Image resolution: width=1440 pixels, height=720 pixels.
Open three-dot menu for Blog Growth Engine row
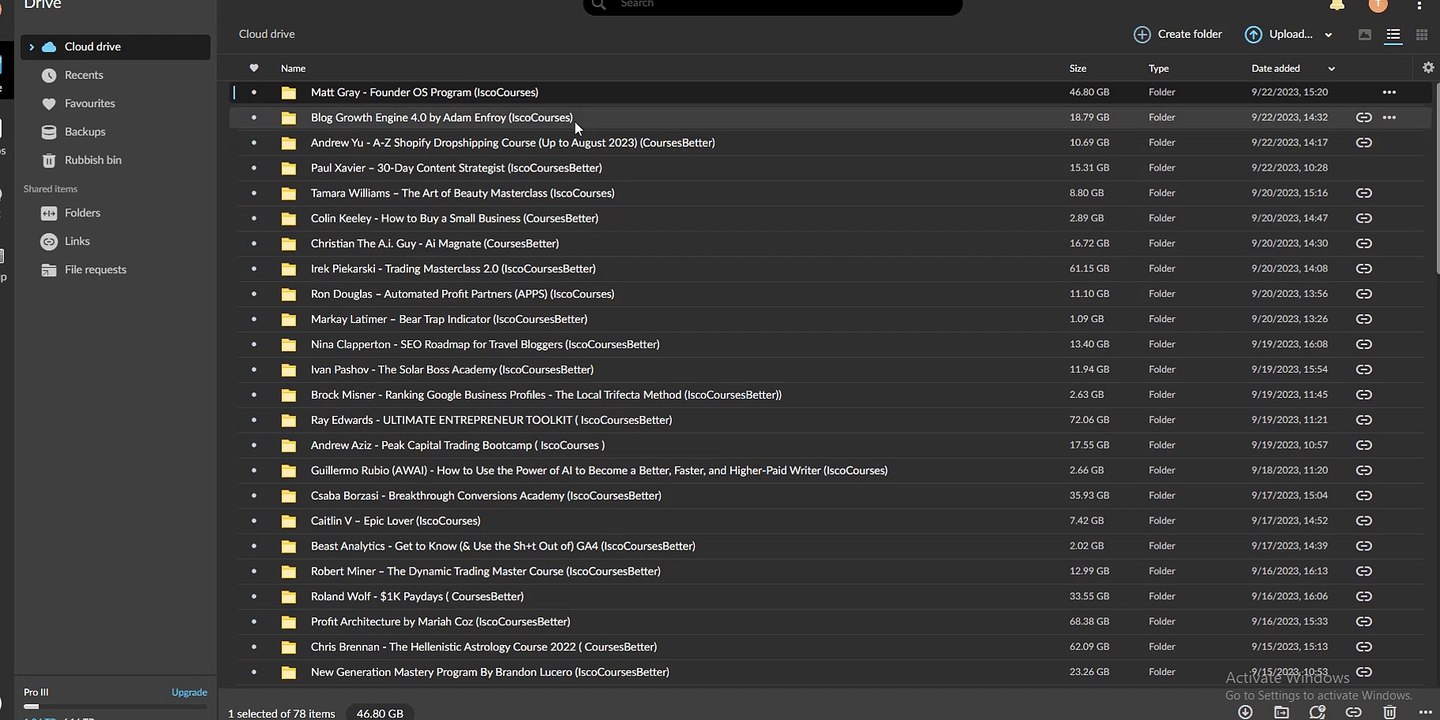(x=1389, y=117)
